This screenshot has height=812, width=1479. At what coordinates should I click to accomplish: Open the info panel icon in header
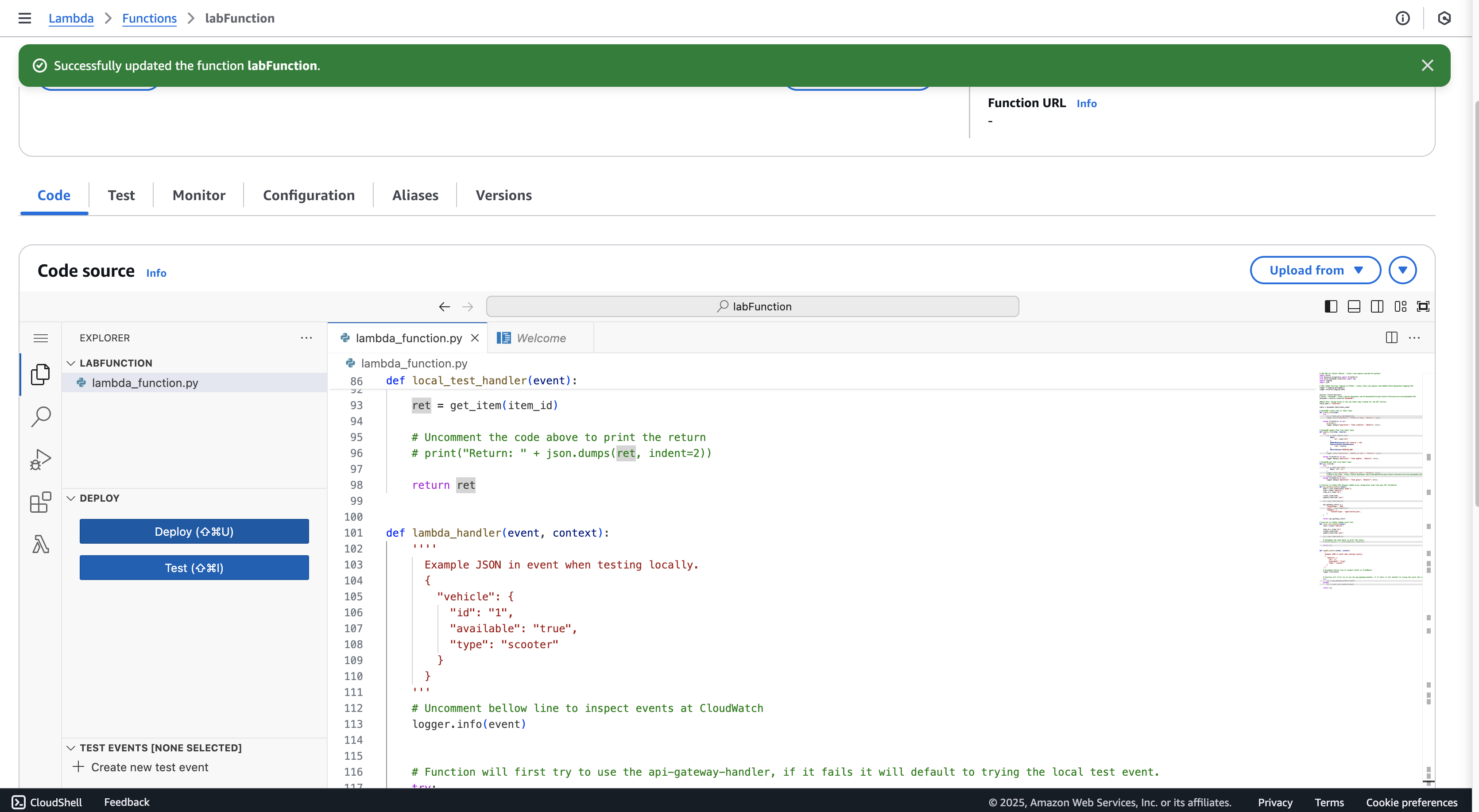coord(1403,19)
